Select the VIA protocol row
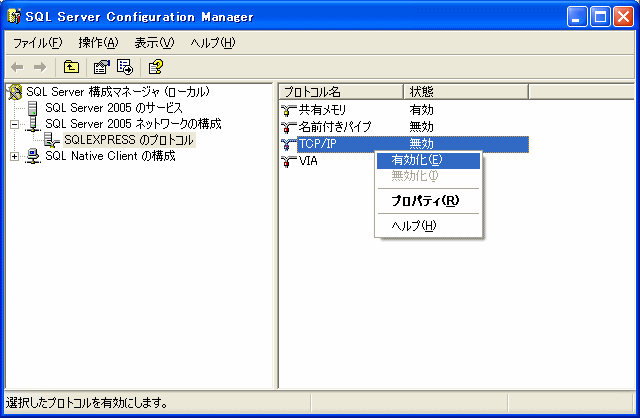This screenshot has height=418, width=640. pyautogui.click(x=308, y=161)
